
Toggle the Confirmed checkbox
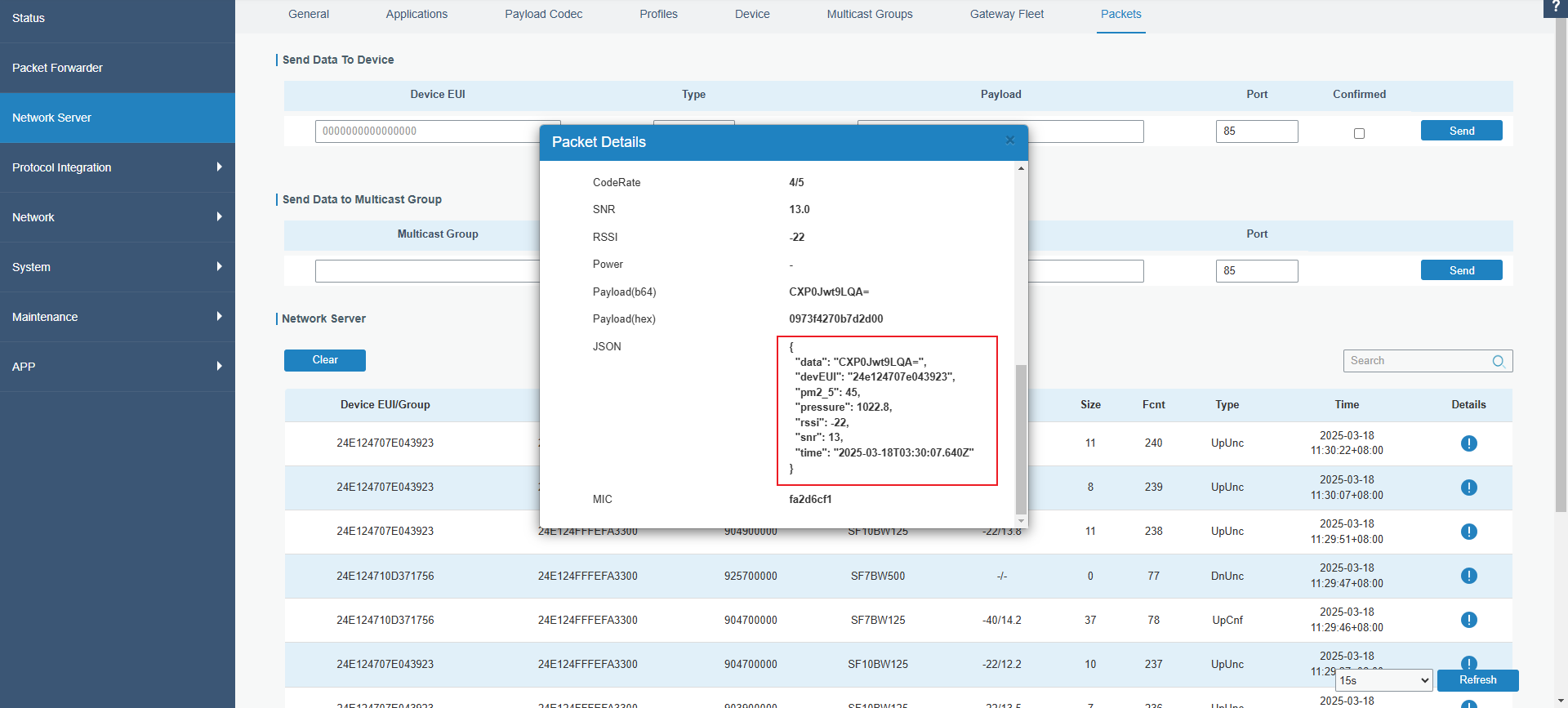tap(1359, 133)
